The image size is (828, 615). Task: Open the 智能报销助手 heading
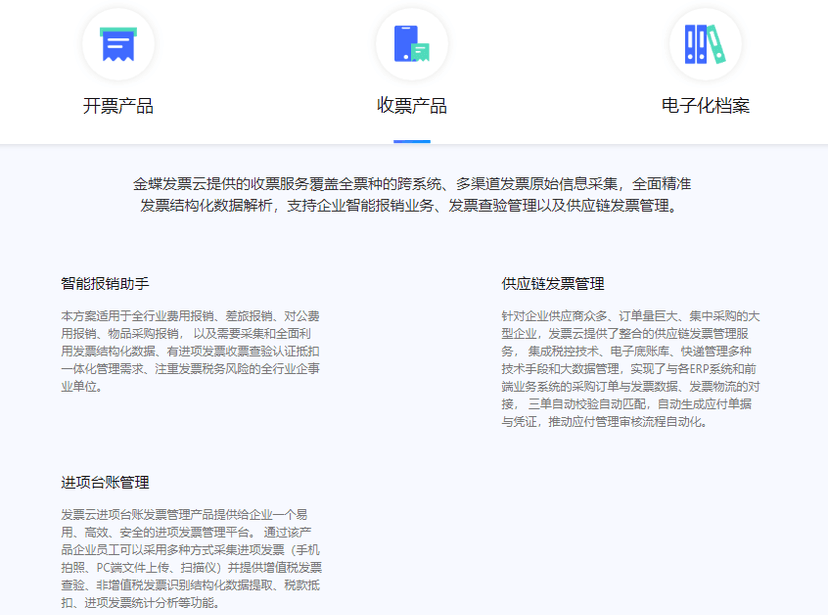pyautogui.click(x=105, y=284)
